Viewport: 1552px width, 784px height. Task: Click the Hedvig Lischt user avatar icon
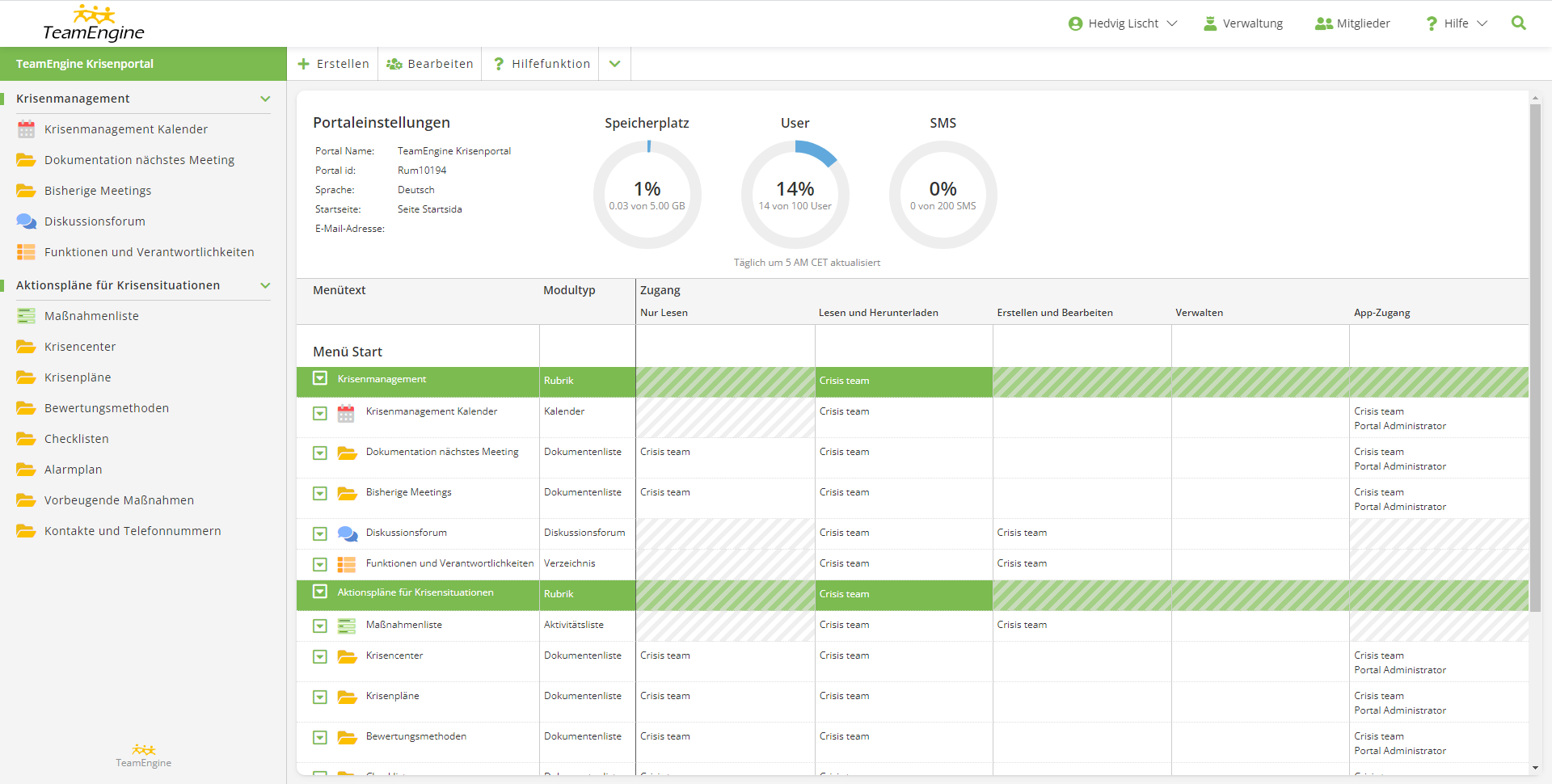(1075, 23)
